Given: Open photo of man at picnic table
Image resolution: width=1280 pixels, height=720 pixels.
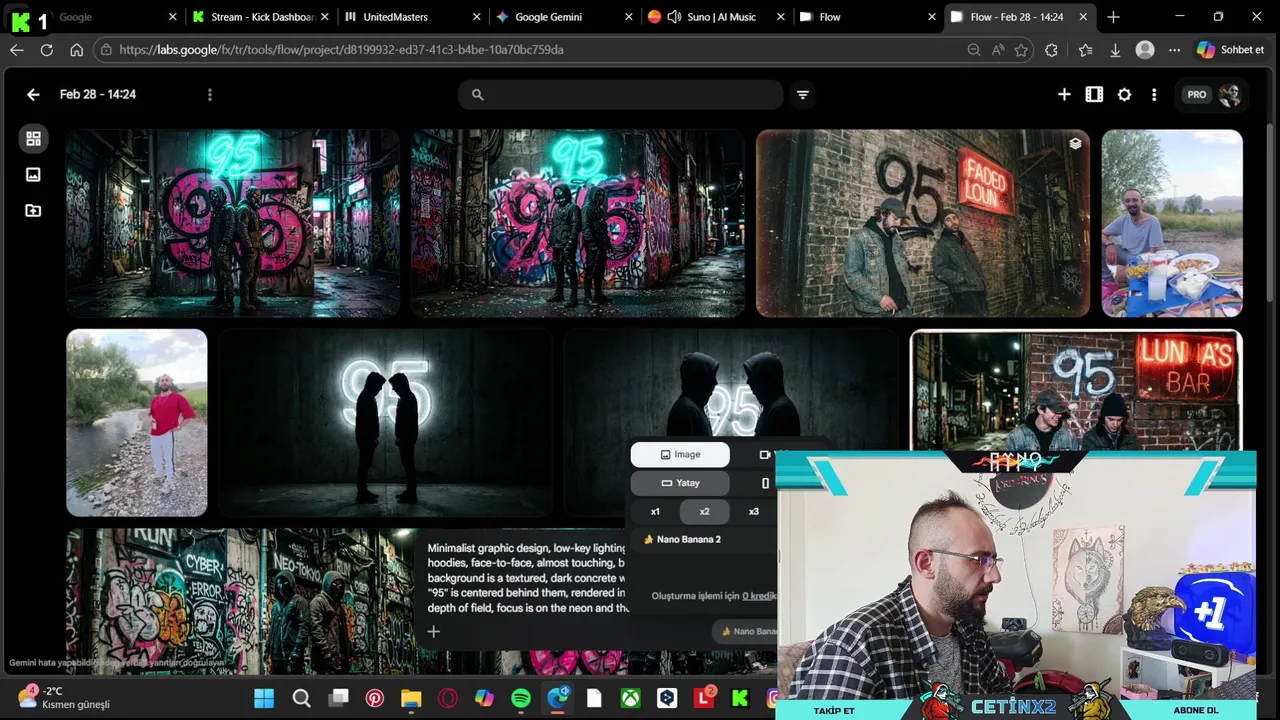Looking at the screenshot, I should pyautogui.click(x=1172, y=223).
